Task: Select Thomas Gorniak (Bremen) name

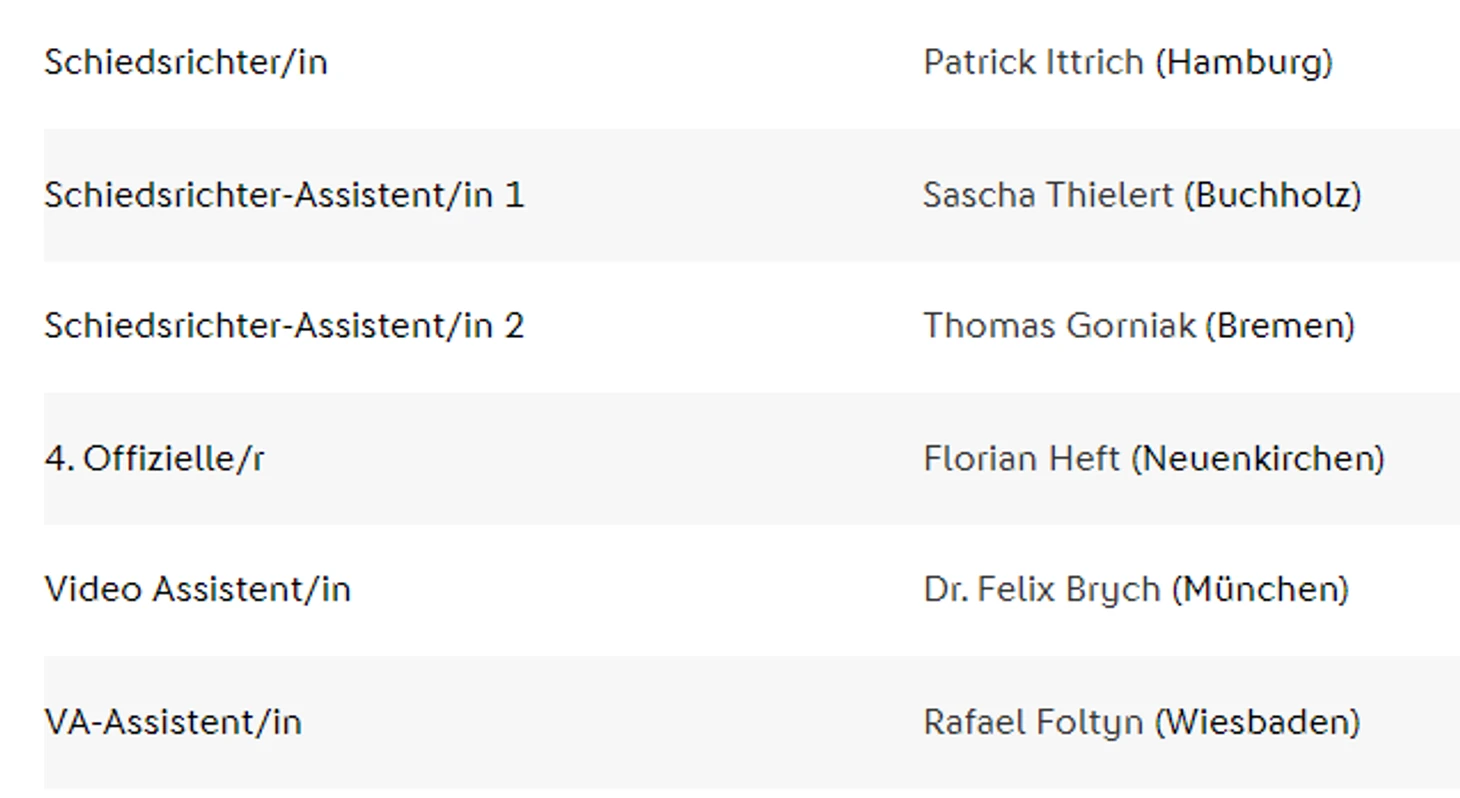Action: [x=1139, y=325]
